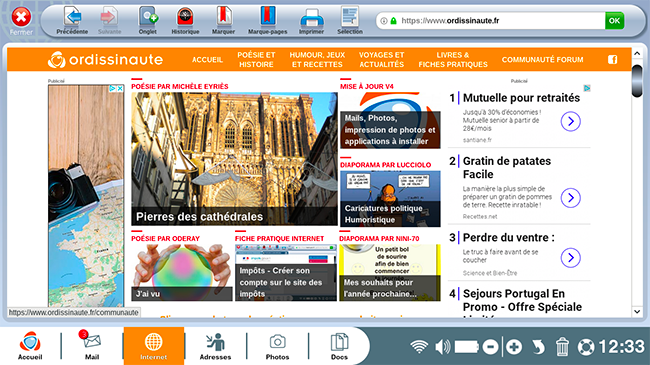Activate the Sélection tool
Screen dimensions: 650x365
click(x=350, y=21)
